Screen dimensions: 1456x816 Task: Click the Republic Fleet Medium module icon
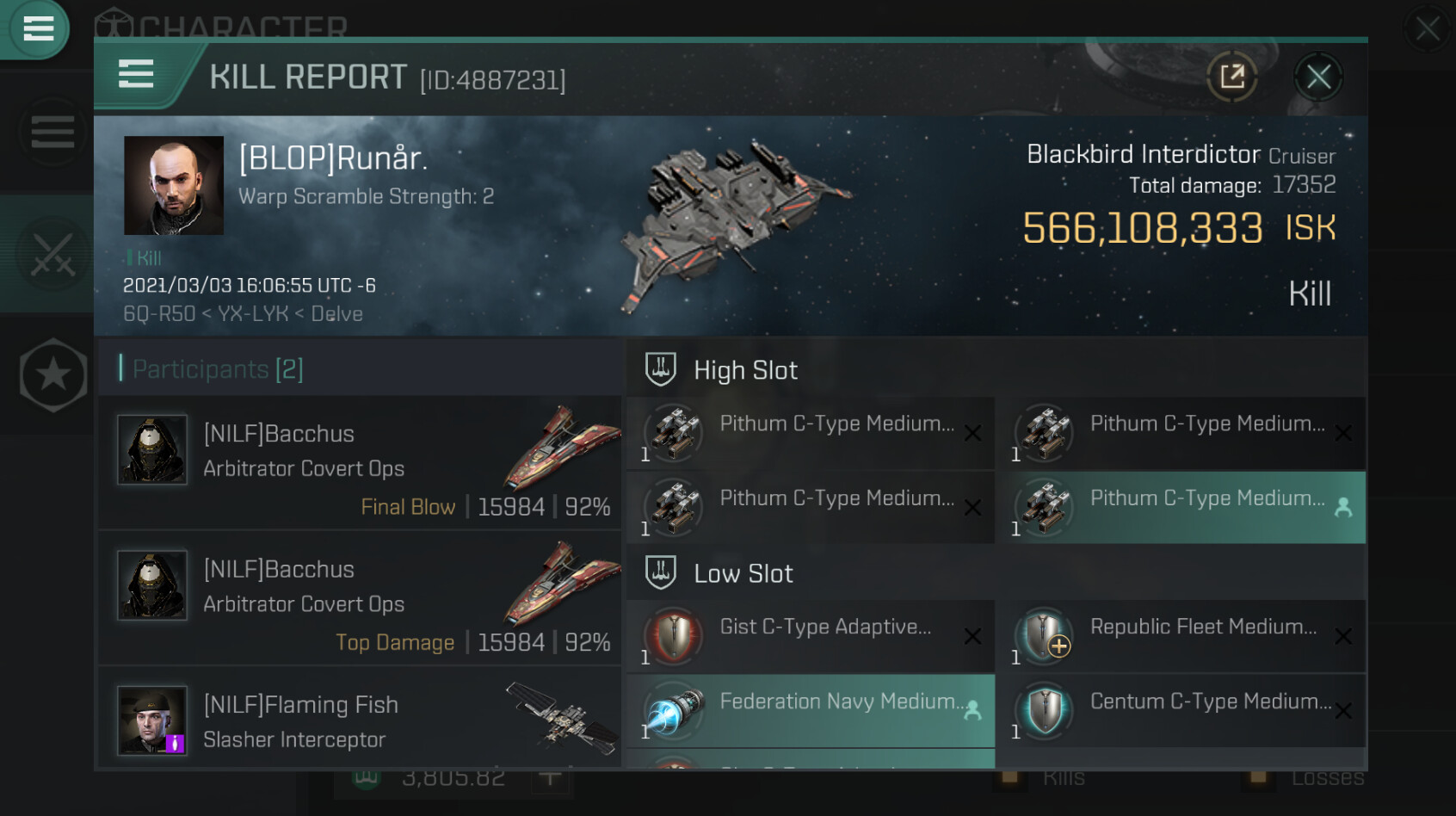(1044, 637)
